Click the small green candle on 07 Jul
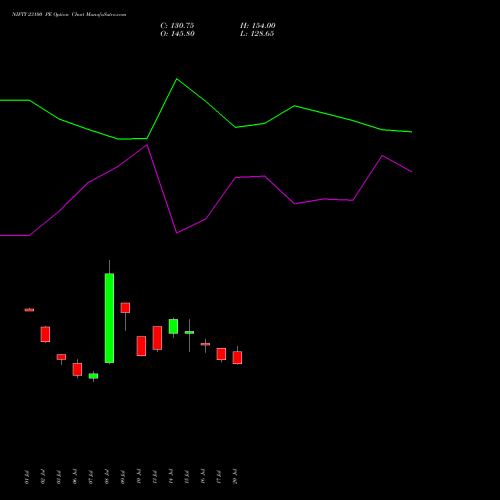The height and width of the screenshot is (500, 500). (x=93, y=376)
